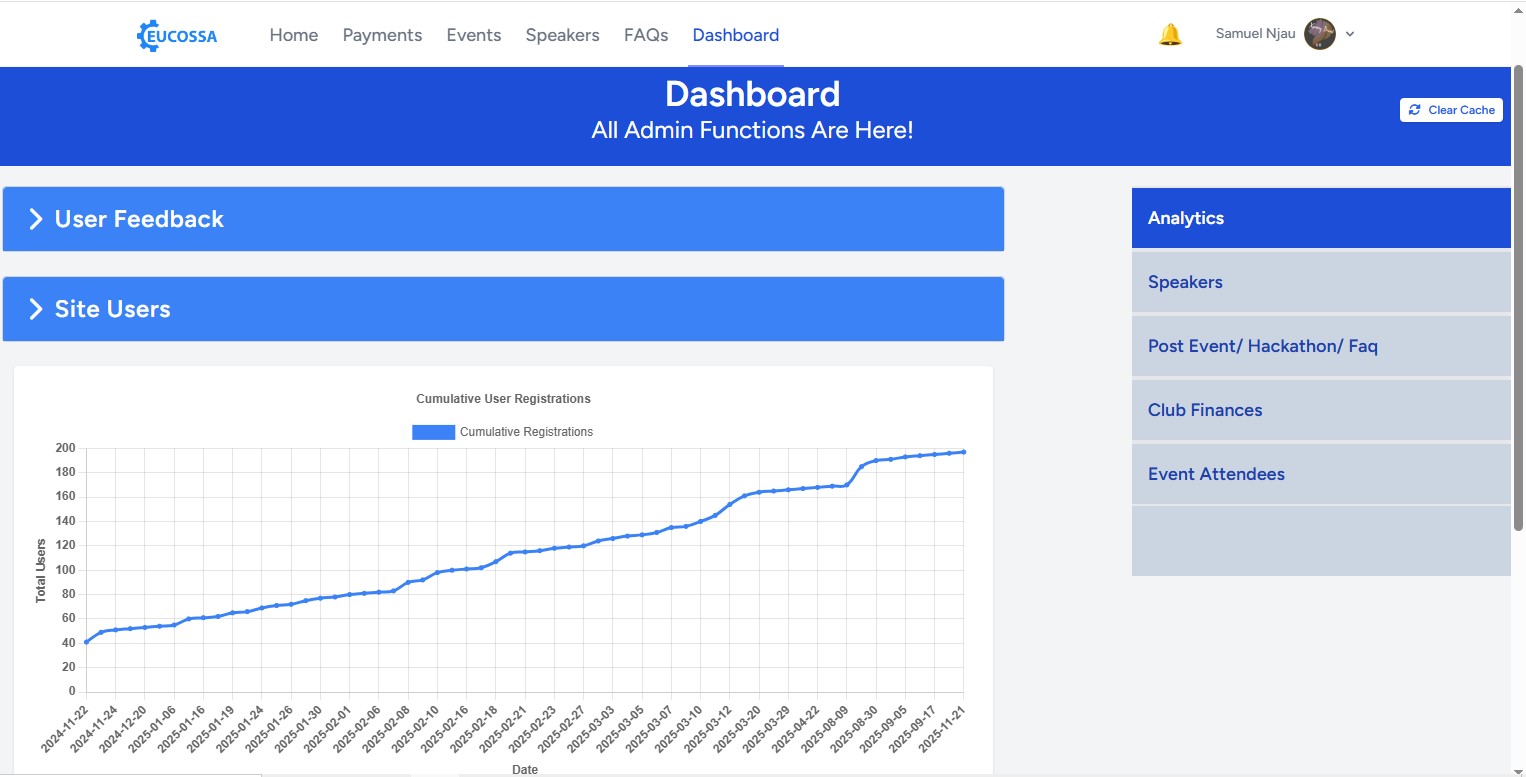The height and width of the screenshot is (777, 1526).
Task: Select the Dashboard nav item
Action: tap(736, 34)
